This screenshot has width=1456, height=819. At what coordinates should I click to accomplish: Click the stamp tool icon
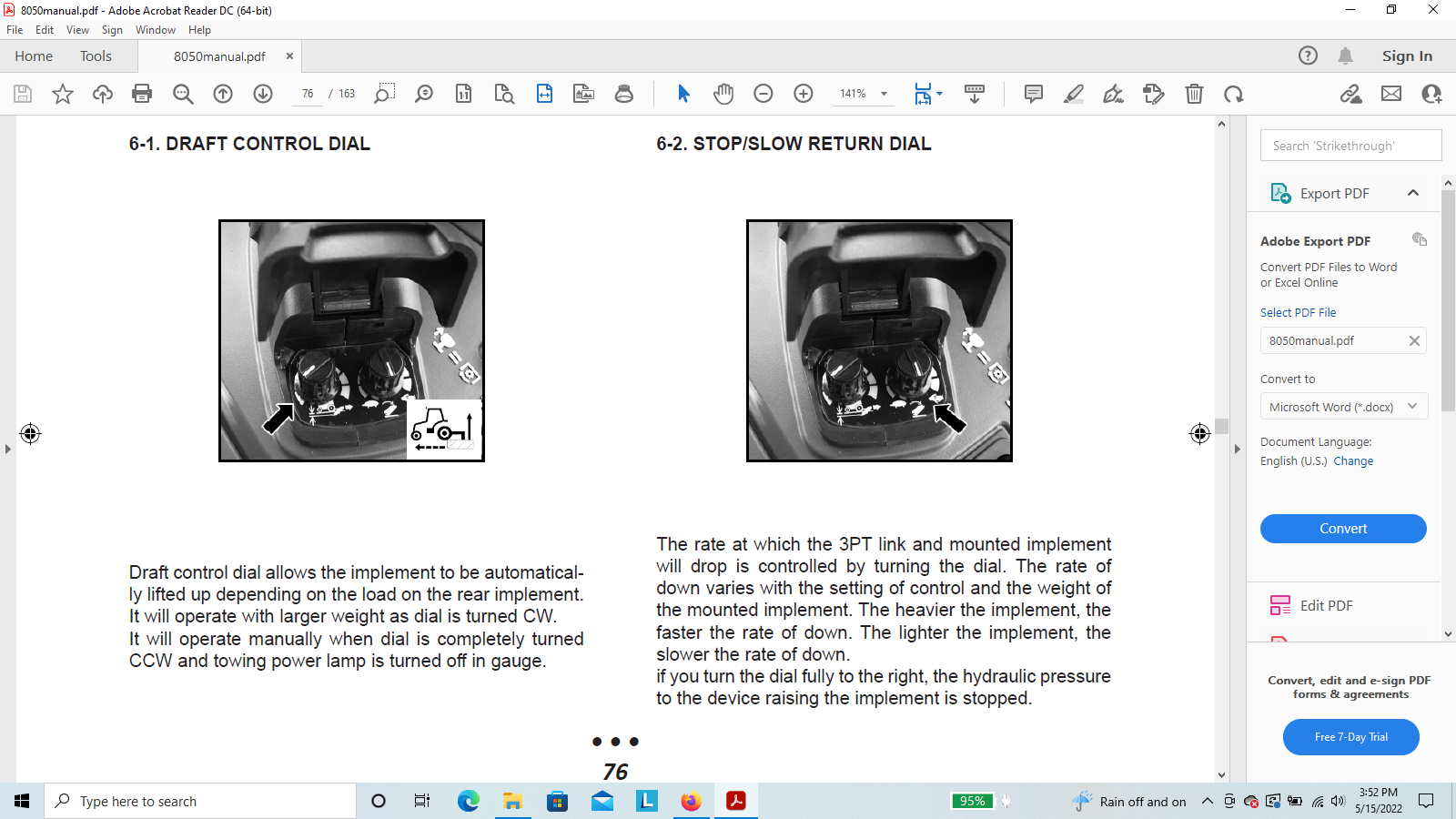point(624,94)
